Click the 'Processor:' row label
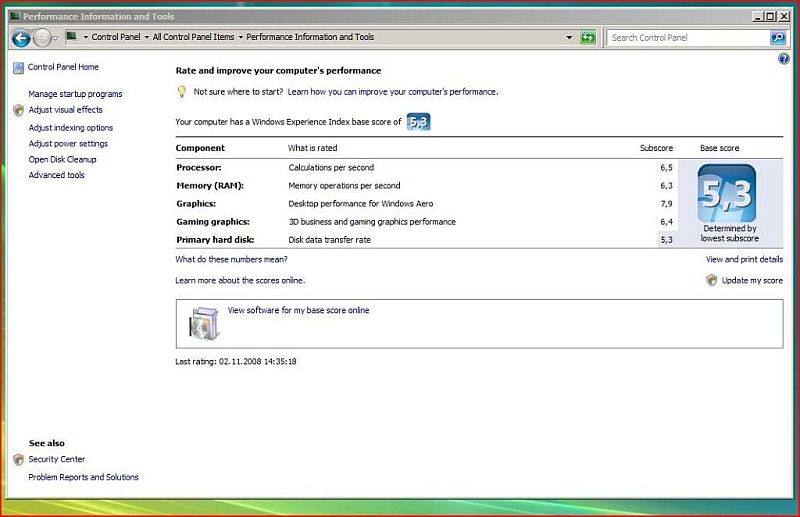Screen dimensions: 800x517 point(199,167)
